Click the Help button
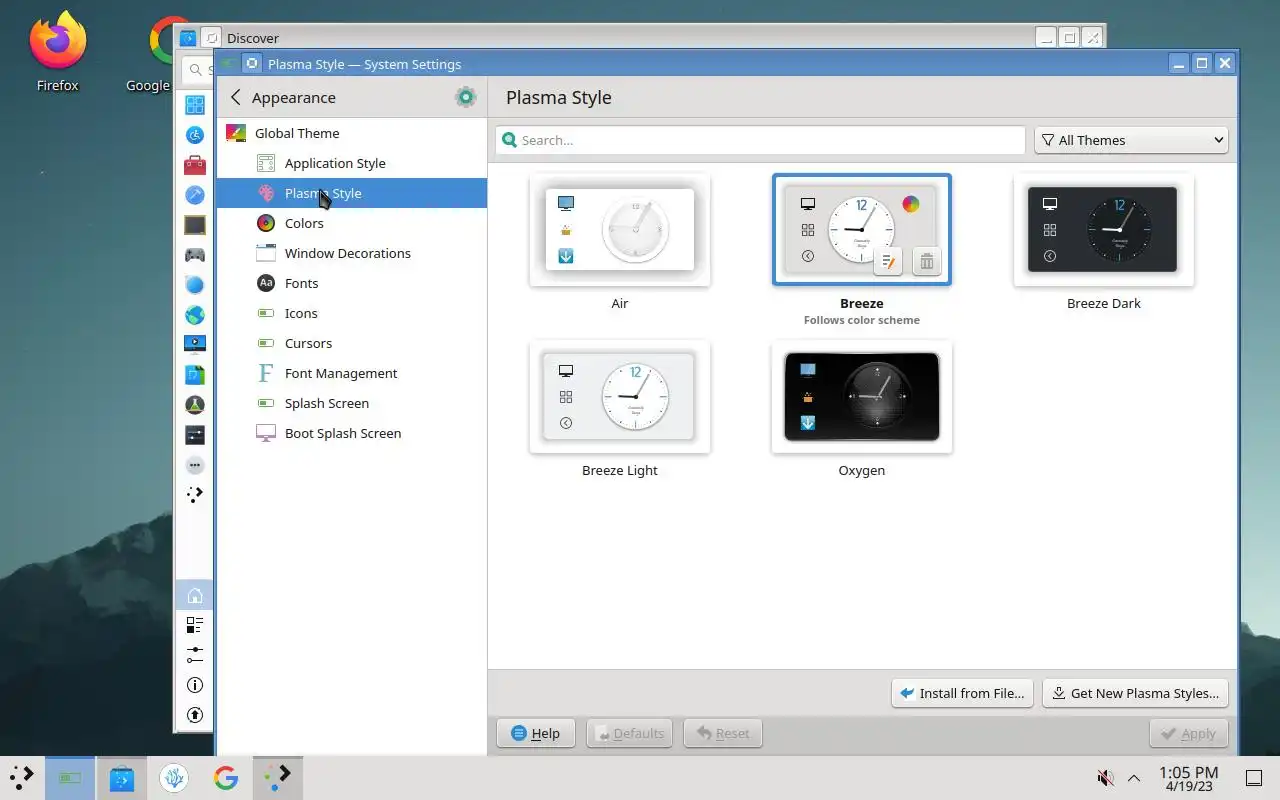This screenshot has width=1280, height=800. [535, 733]
